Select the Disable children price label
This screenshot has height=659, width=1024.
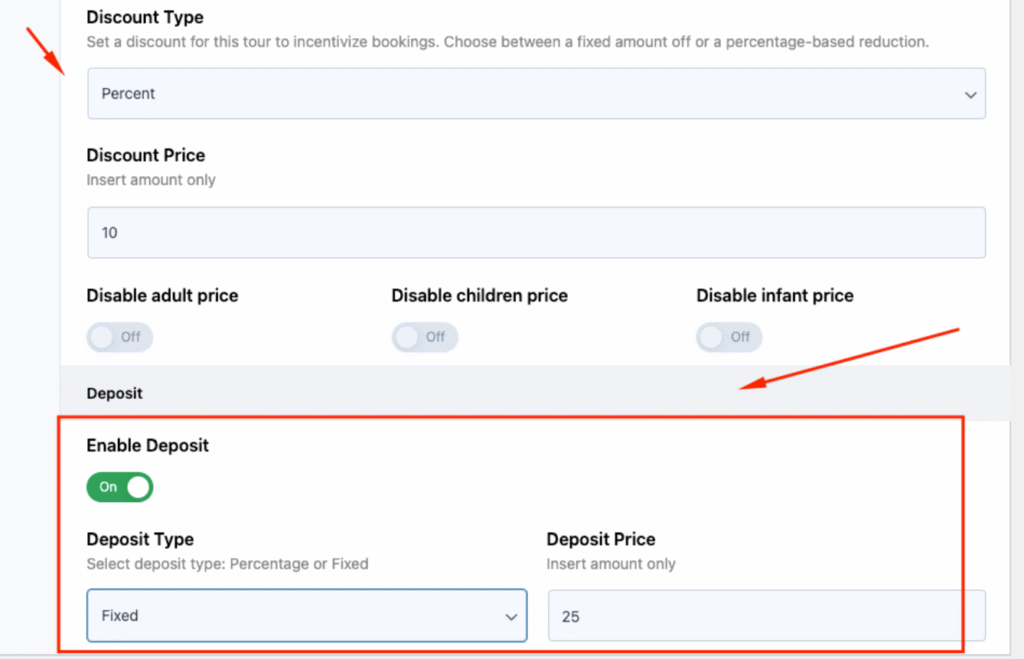tap(479, 296)
